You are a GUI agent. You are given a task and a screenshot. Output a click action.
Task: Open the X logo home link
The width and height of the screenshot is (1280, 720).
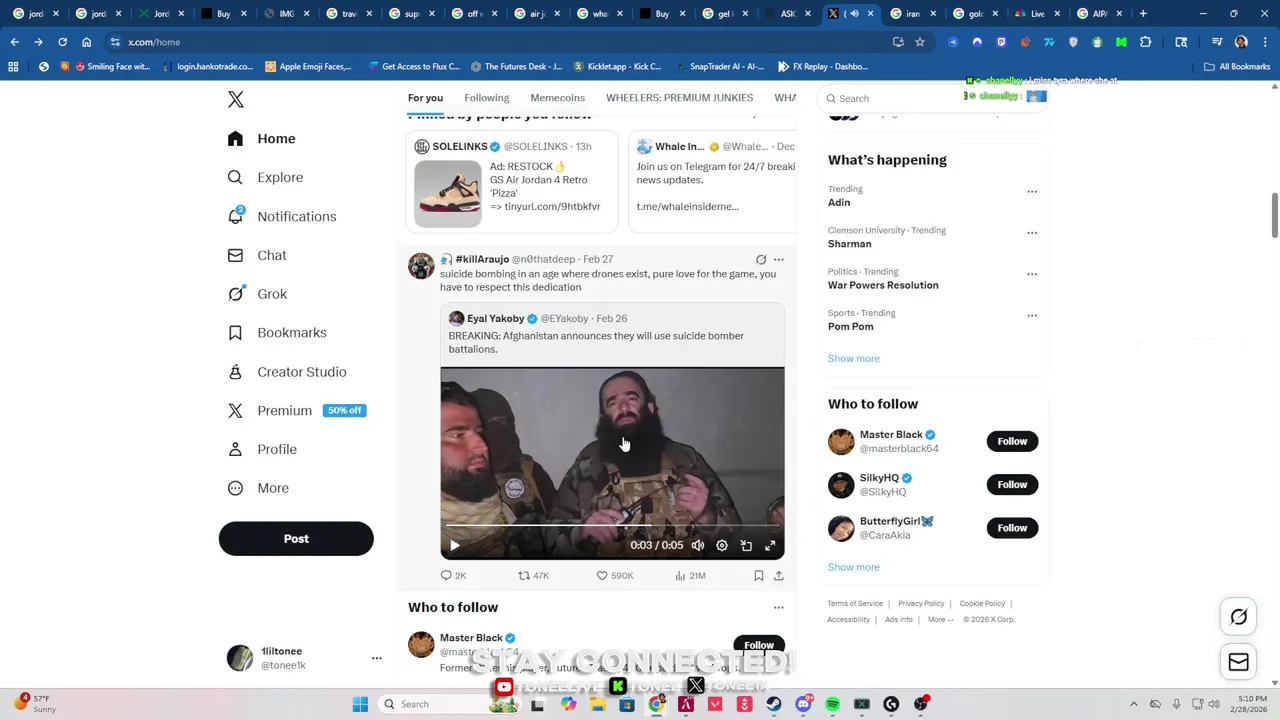(x=236, y=99)
